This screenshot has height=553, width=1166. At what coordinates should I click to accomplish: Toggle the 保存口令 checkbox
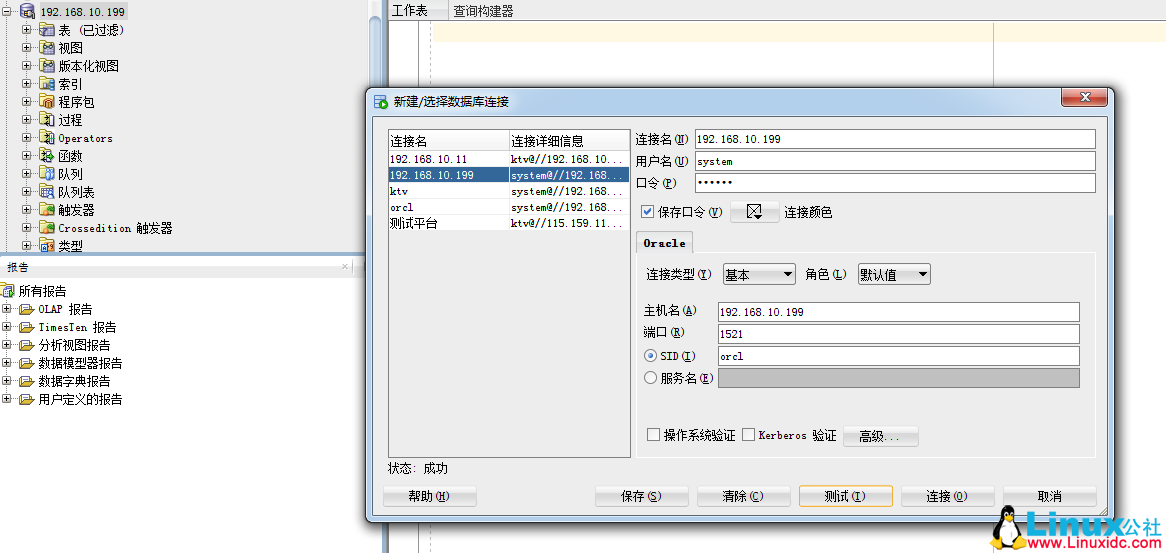click(x=648, y=212)
